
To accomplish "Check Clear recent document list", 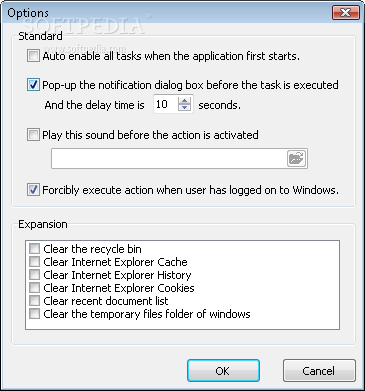I will tap(34, 301).
